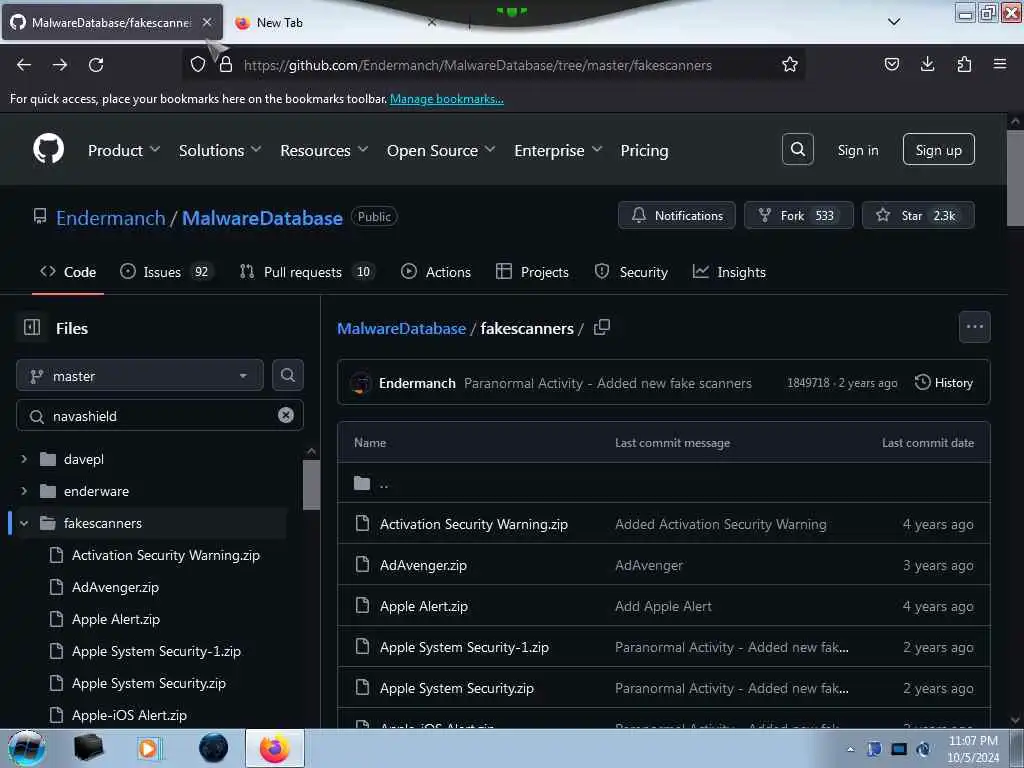Bookmark this page with the star icon
The image size is (1024, 768).
tap(790, 64)
